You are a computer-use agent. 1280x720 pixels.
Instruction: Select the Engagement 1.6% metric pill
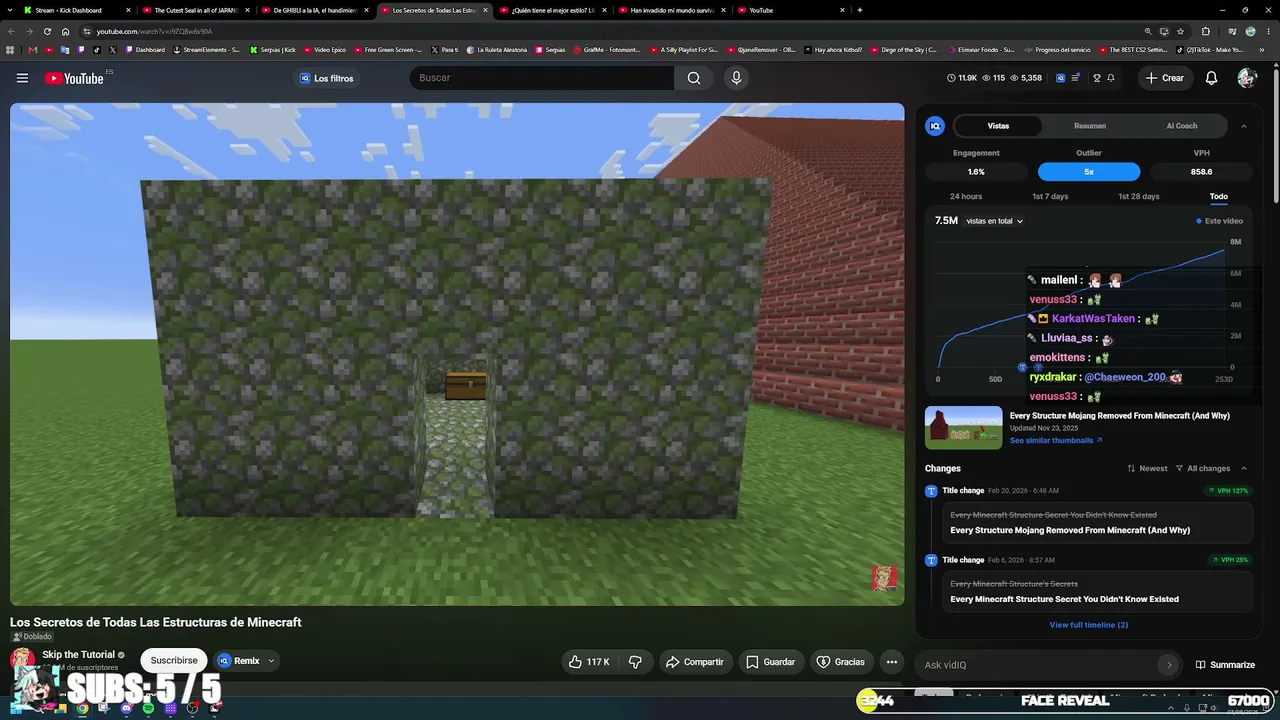coord(976,172)
